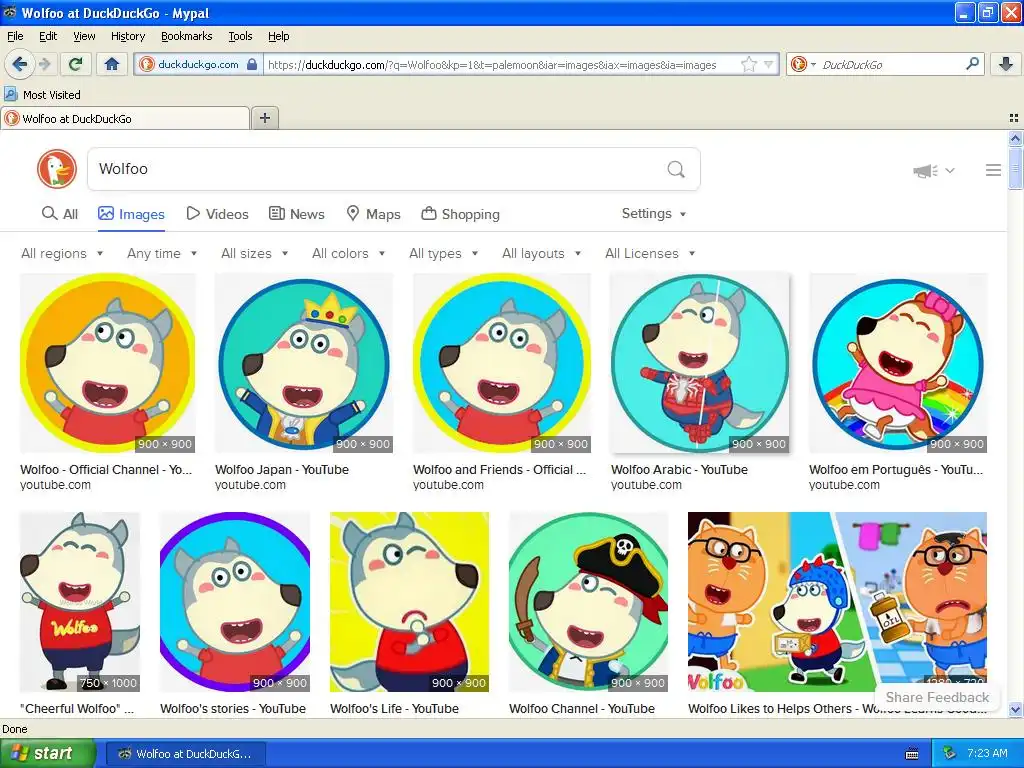The width and height of the screenshot is (1024, 768).
Task: Switch to the News tab
Action: (296, 214)
